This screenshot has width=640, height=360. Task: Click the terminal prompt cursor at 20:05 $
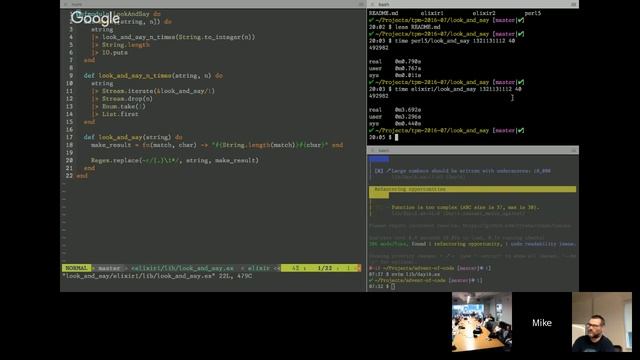[x=396, y=138]
